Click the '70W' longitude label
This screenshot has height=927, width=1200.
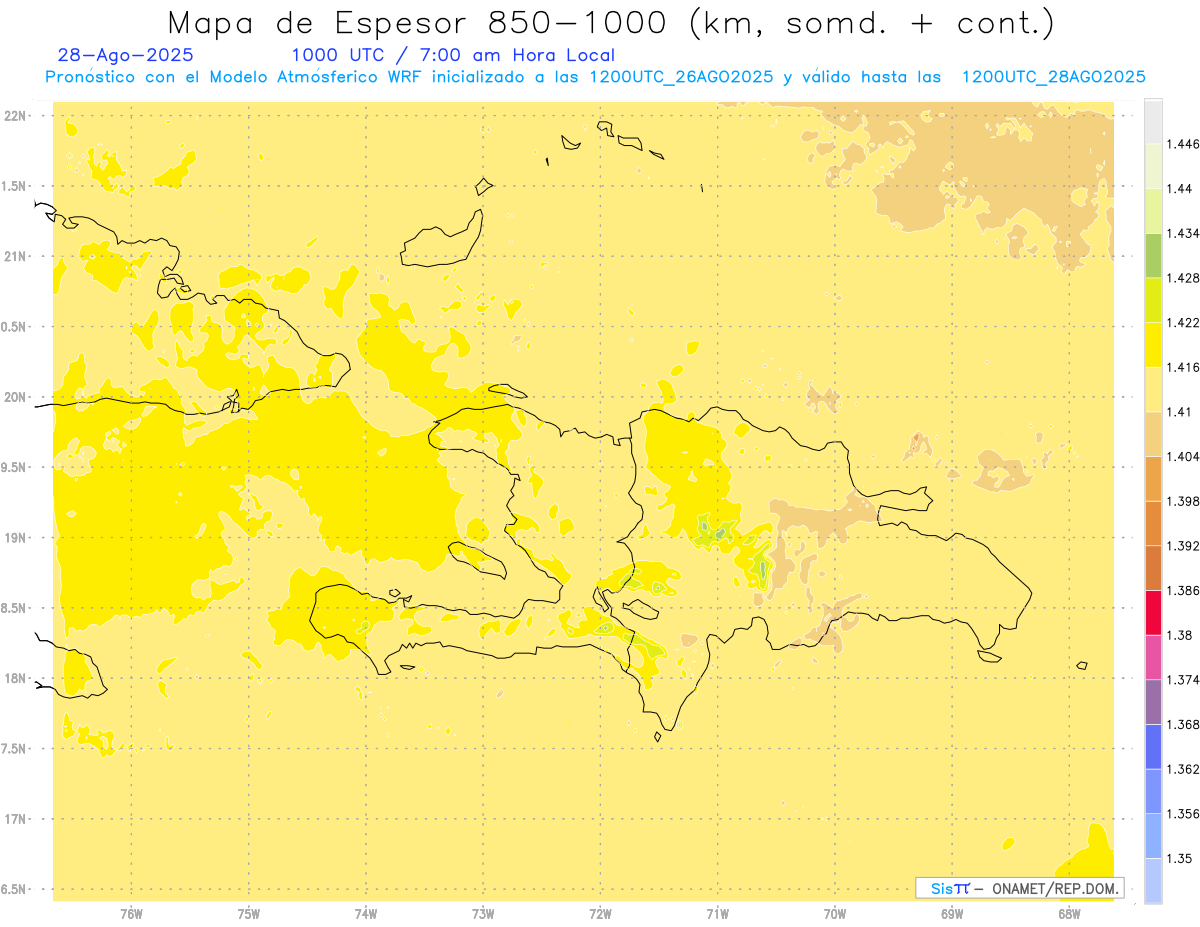pyautogui.click(x=835, y=915)
